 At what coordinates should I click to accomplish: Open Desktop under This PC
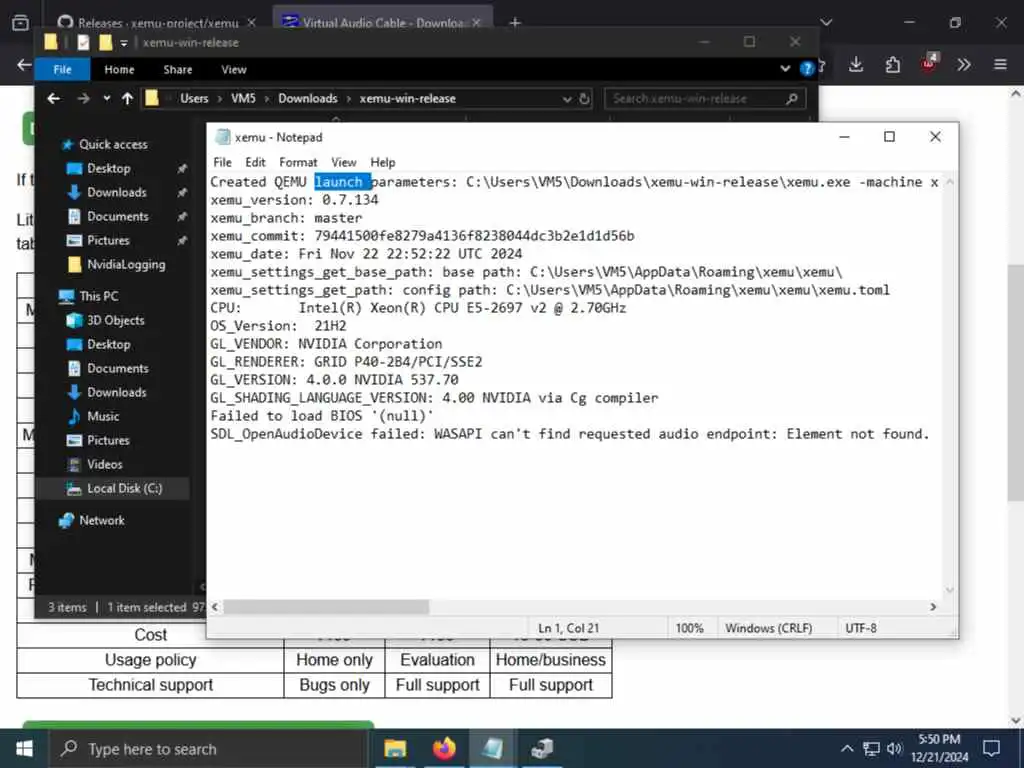[x=108, y=344]
